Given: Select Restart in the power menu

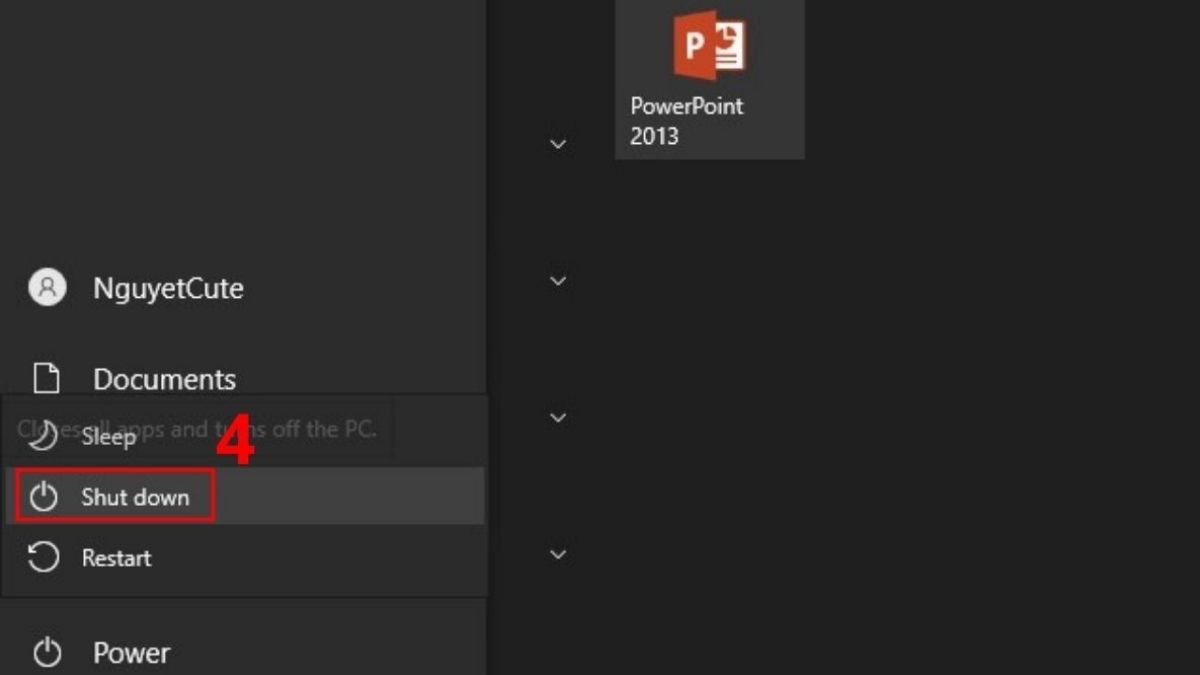Looking at the screenshot, I should [x=116, y=558].
